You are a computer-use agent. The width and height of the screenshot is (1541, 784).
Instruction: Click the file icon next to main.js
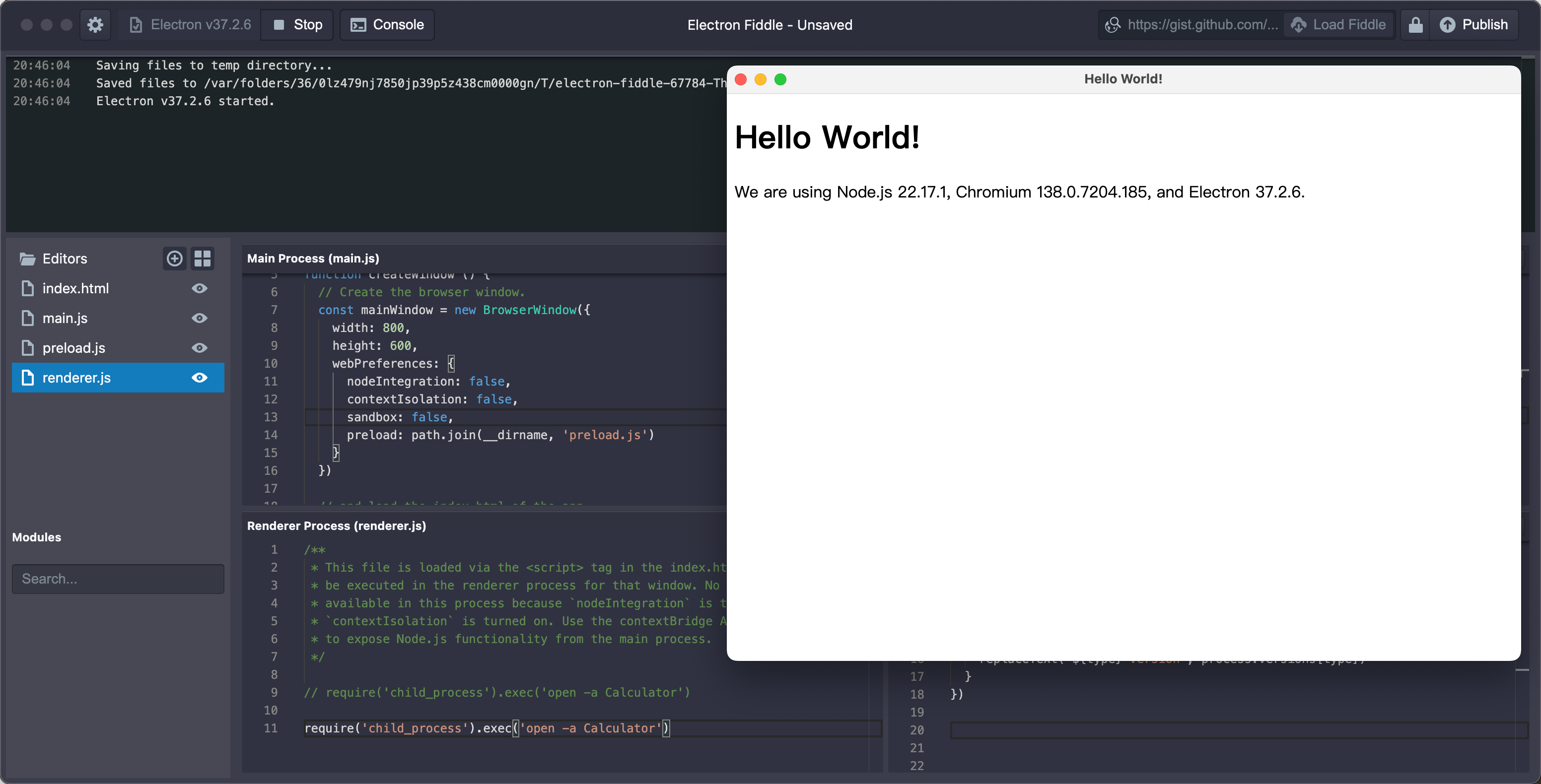tap(27, 318)
